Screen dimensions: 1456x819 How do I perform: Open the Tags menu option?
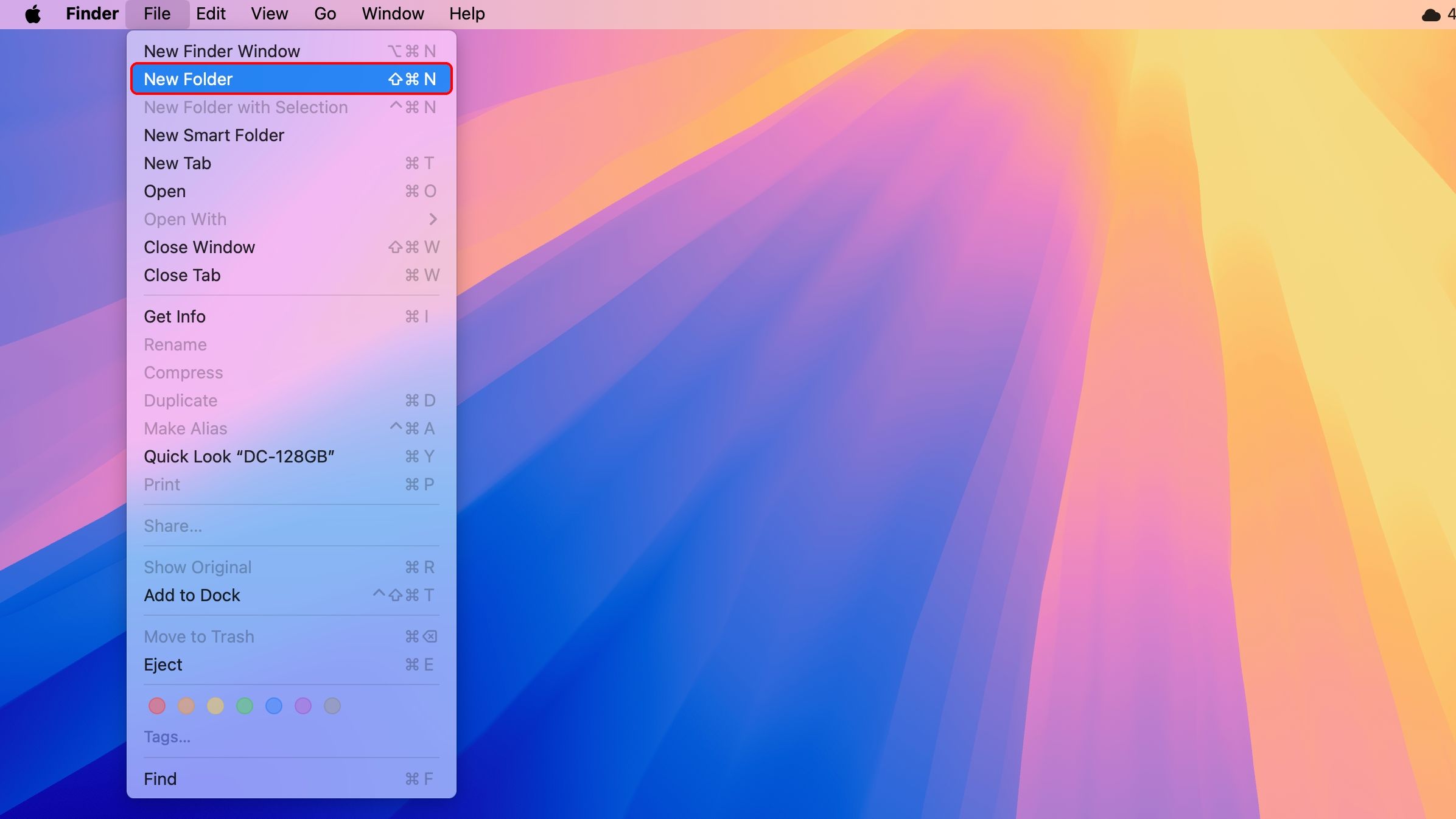point(167,737)
